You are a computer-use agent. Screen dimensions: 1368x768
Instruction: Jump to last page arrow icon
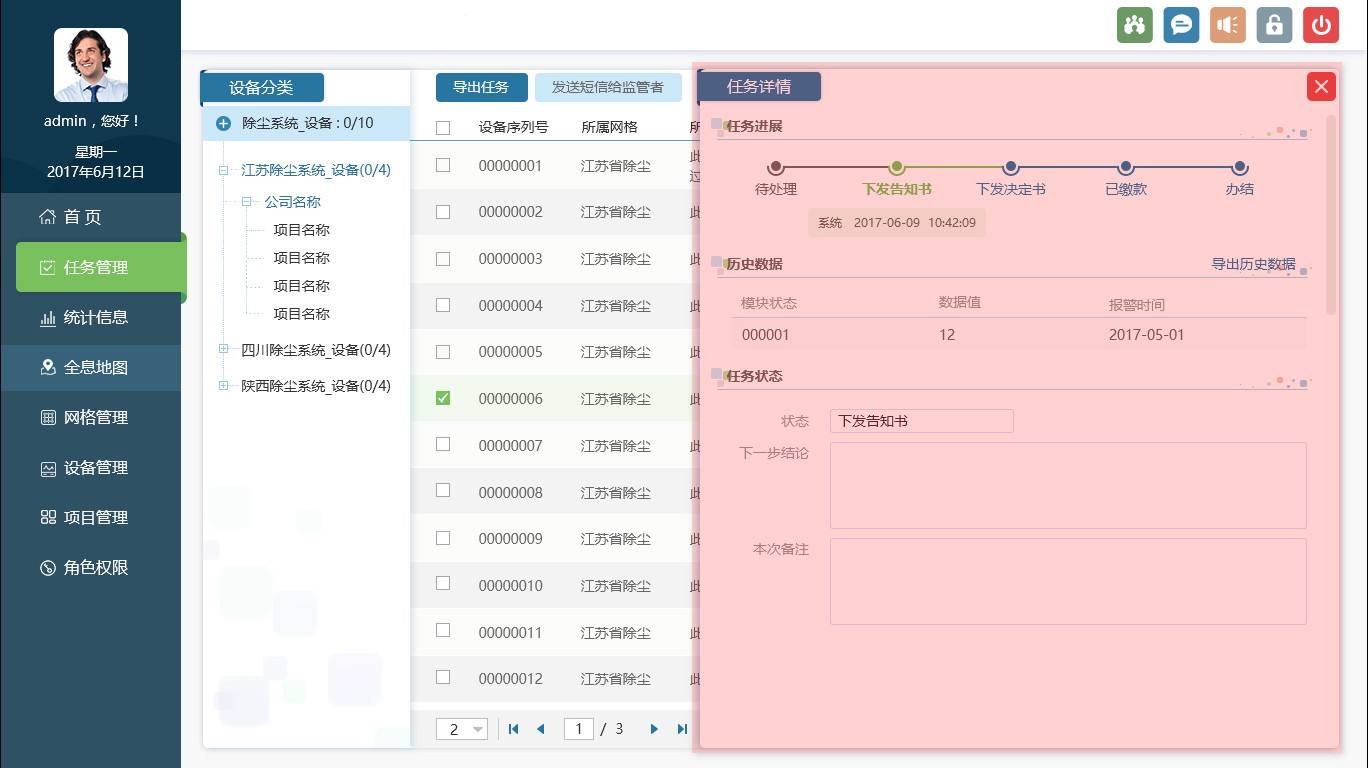[x=682, y=729]
